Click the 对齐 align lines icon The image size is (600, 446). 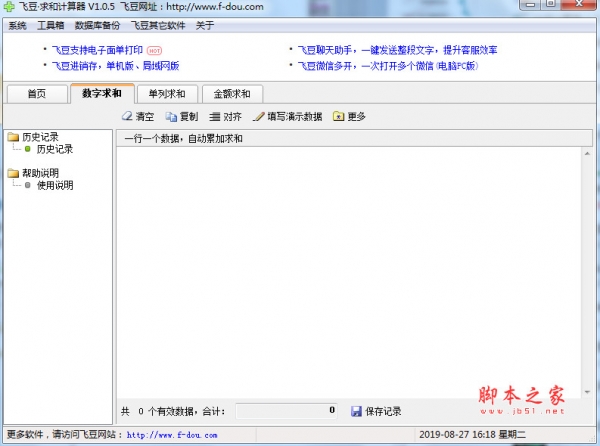pos(215,117)
